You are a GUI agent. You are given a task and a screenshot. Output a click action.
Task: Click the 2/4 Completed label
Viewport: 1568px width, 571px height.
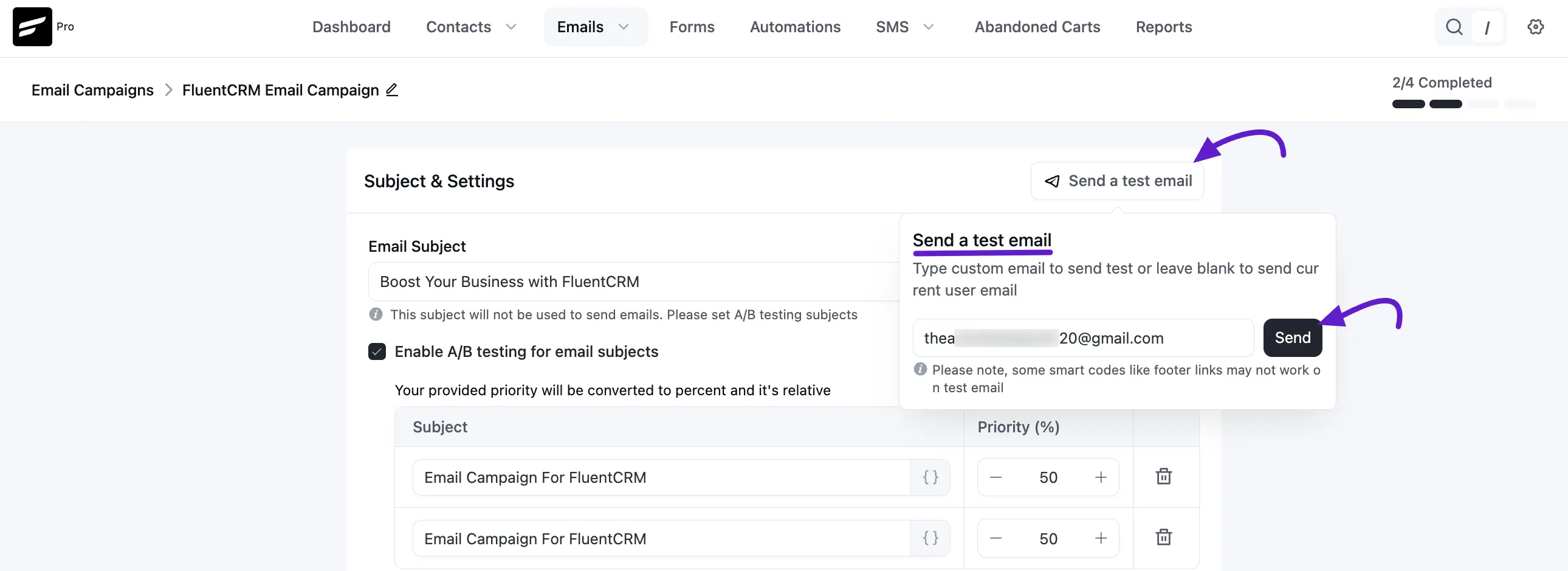[1442, 82]
